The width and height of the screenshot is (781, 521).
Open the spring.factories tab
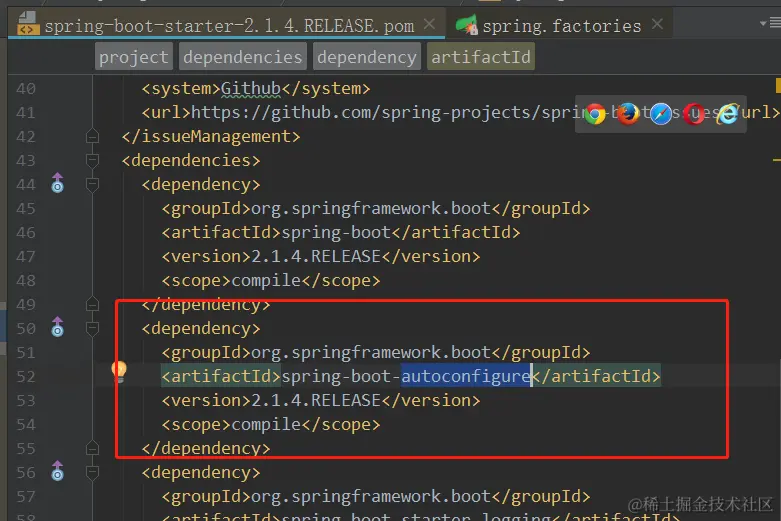click(x=562, y=25)
